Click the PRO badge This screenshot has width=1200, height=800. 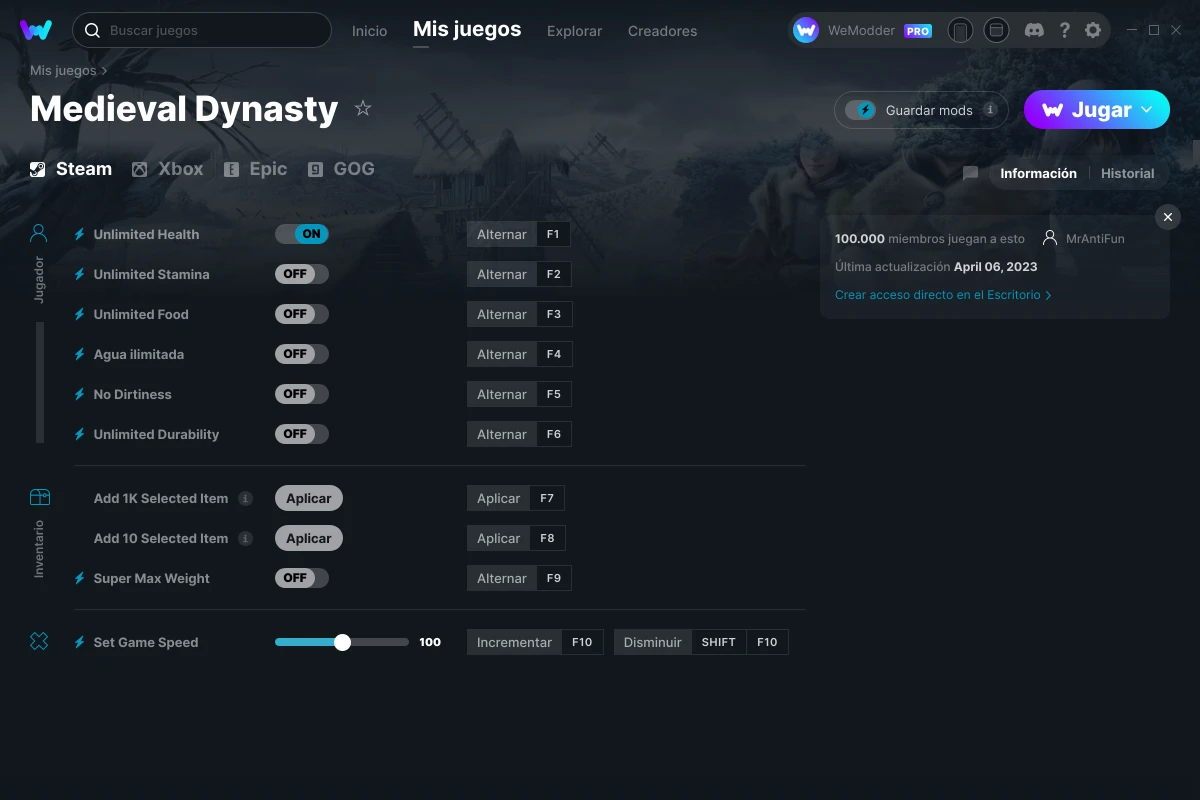918,31
